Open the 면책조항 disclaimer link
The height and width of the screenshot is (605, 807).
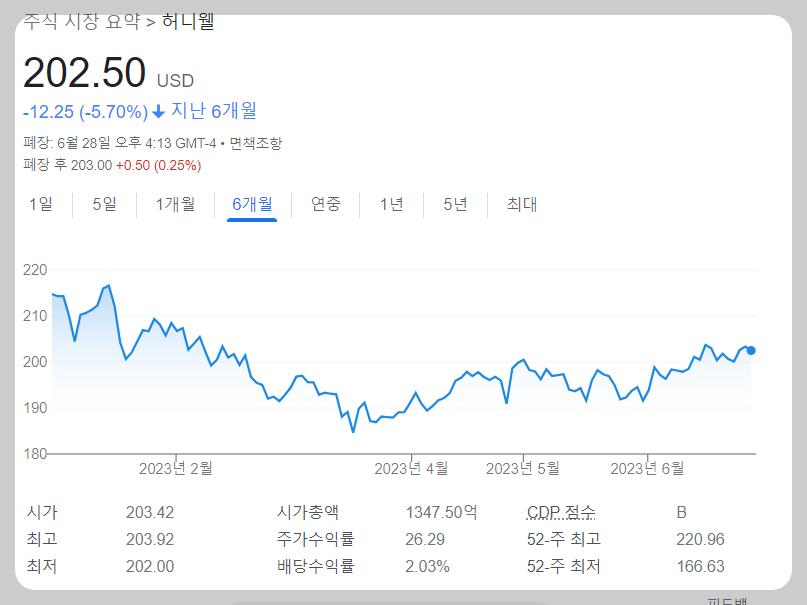tap(256, 143)
